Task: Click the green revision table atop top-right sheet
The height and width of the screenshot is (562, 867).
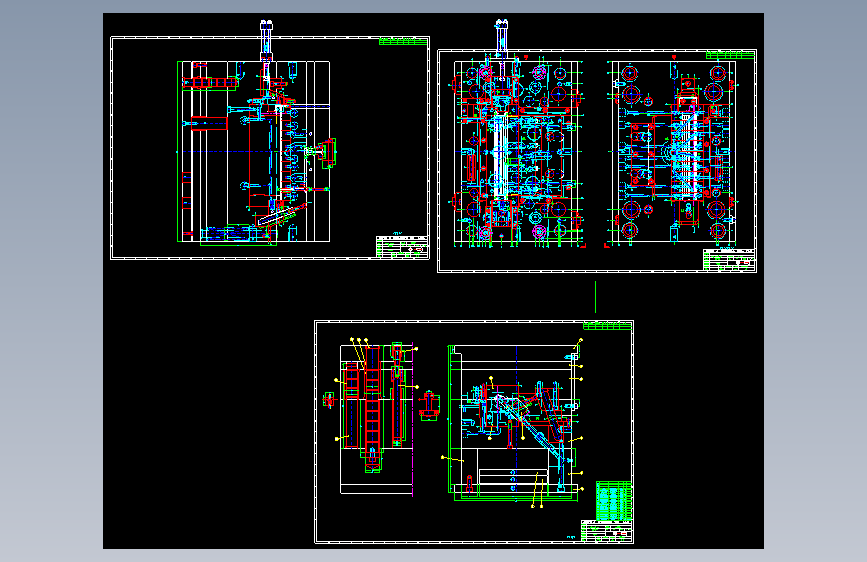Action: (x=730, y=55)
